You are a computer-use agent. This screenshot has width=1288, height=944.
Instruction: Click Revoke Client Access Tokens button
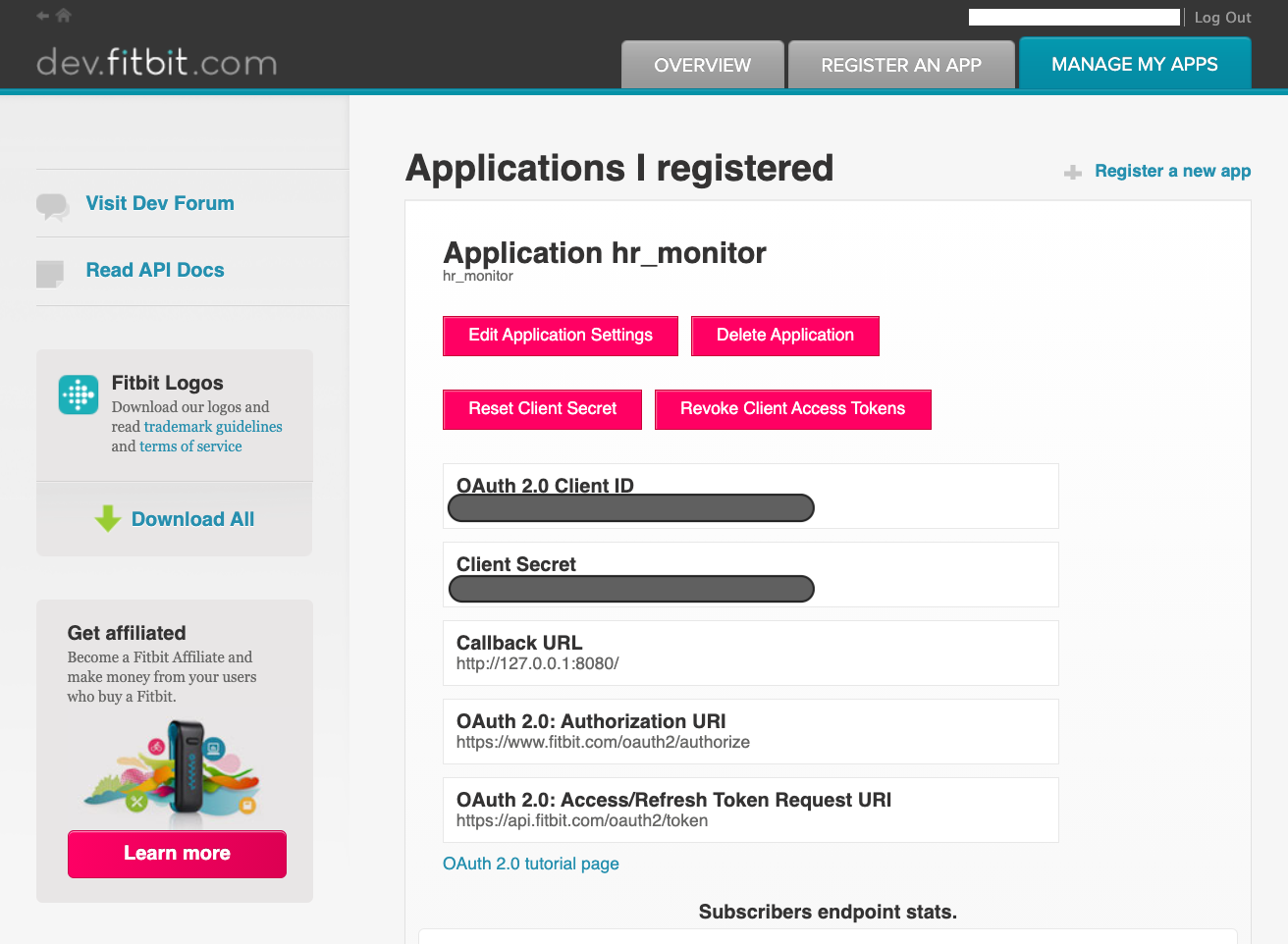[792, 409]
